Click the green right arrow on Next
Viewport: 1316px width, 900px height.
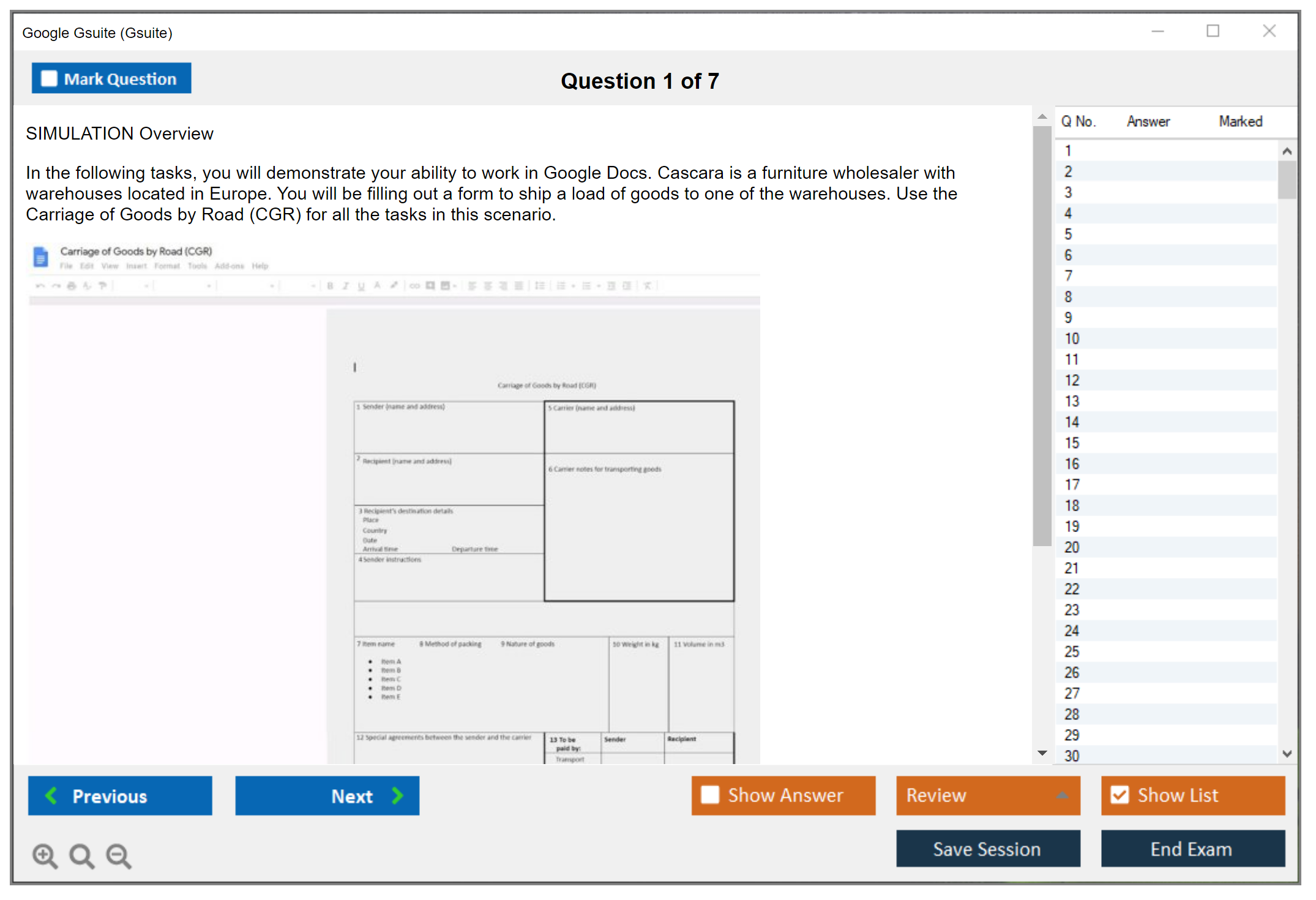tap(398, 795)
